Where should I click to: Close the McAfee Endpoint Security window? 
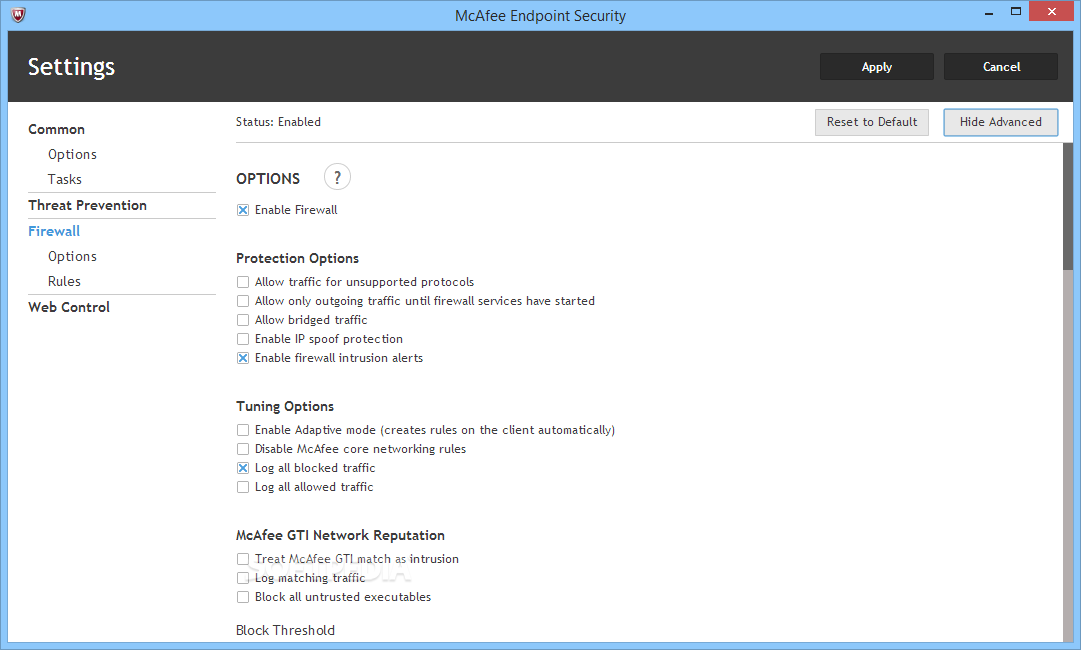click(1051, 11)
